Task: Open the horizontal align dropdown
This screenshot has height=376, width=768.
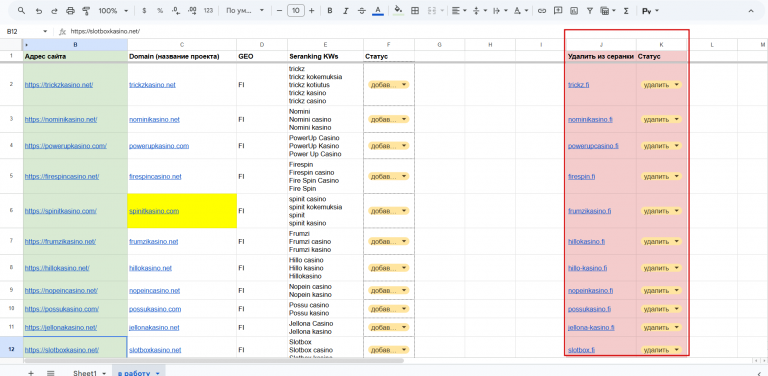Action: click(x=458, y=11)
